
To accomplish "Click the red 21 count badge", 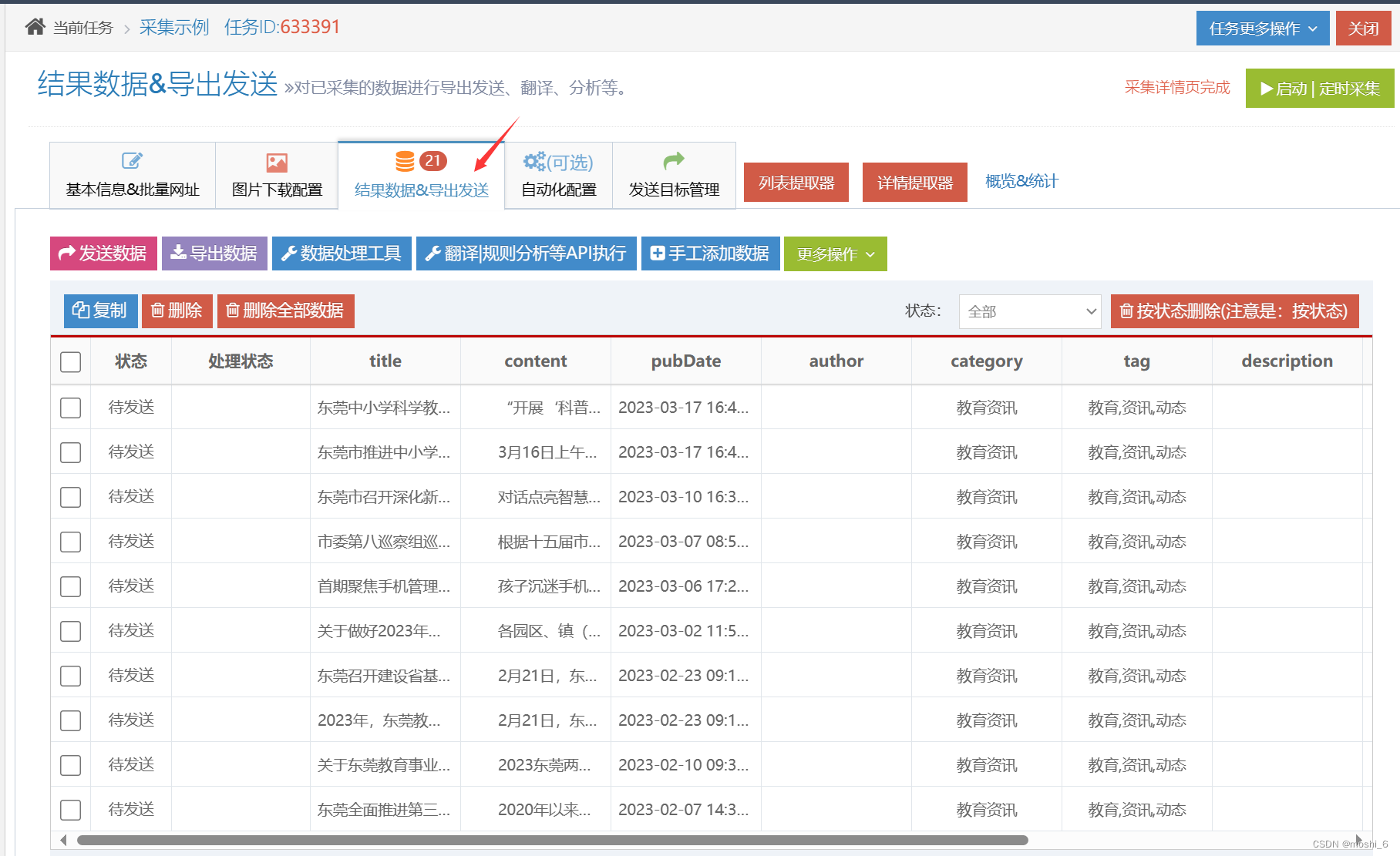I will pos(432,161).
